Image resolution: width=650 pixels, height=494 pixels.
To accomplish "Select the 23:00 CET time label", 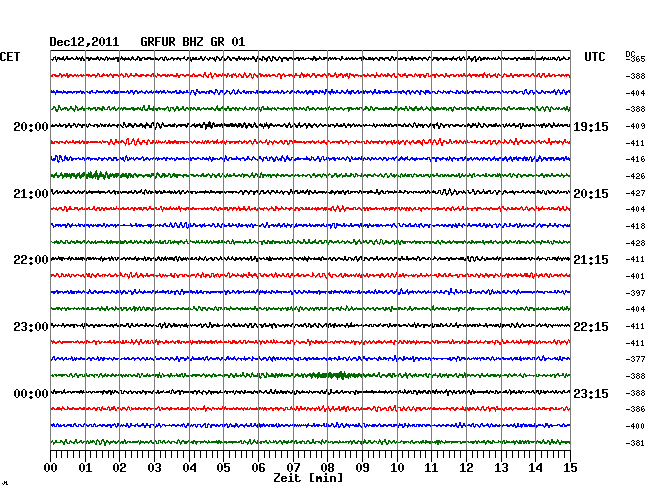I will coord(31,327).
